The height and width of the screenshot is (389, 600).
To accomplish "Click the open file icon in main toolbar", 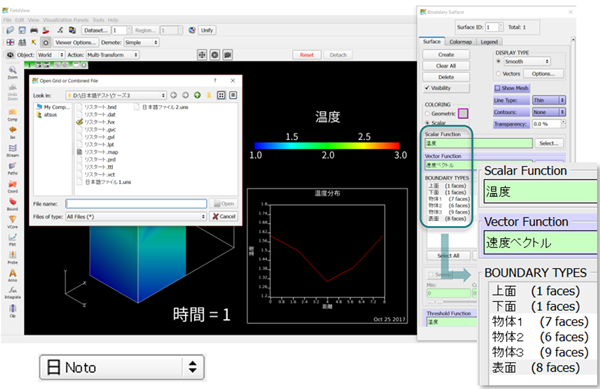I will pyautogui.click(x=10, y=30).
